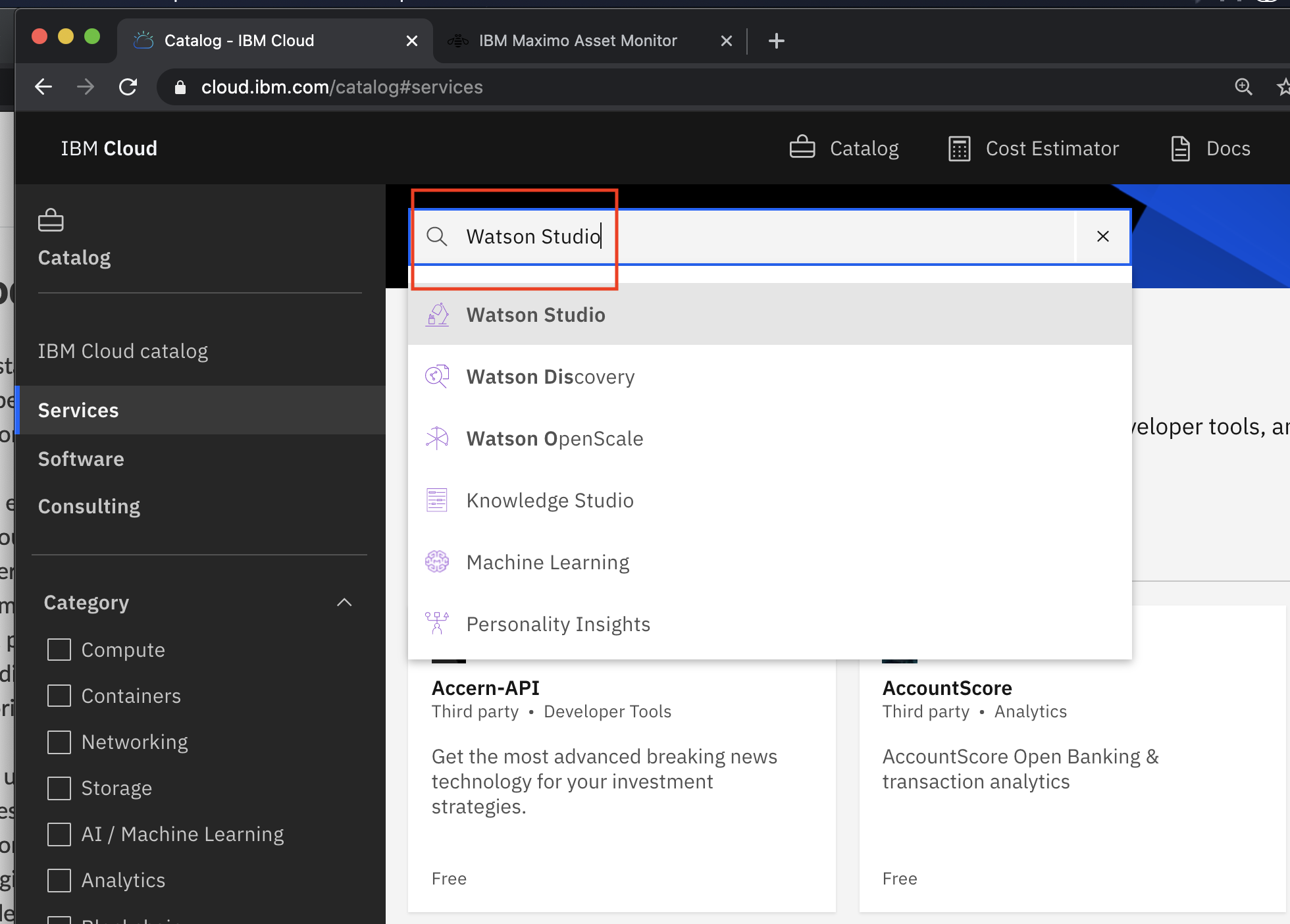Check the Networking category checkbox
1290x924 pixels.
pyautogui.click(x=59, y=742)
